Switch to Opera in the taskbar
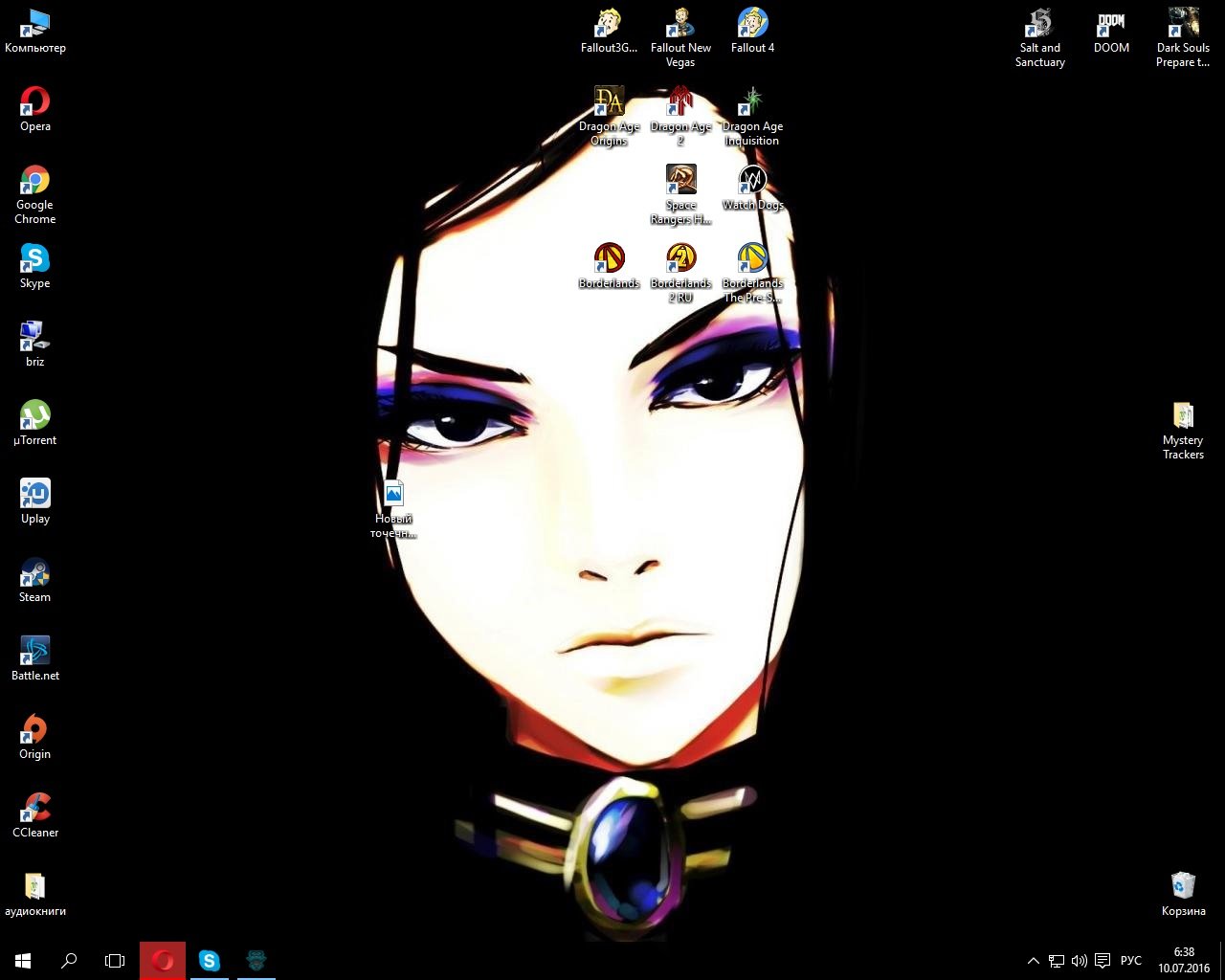 (x=163, y=961)
